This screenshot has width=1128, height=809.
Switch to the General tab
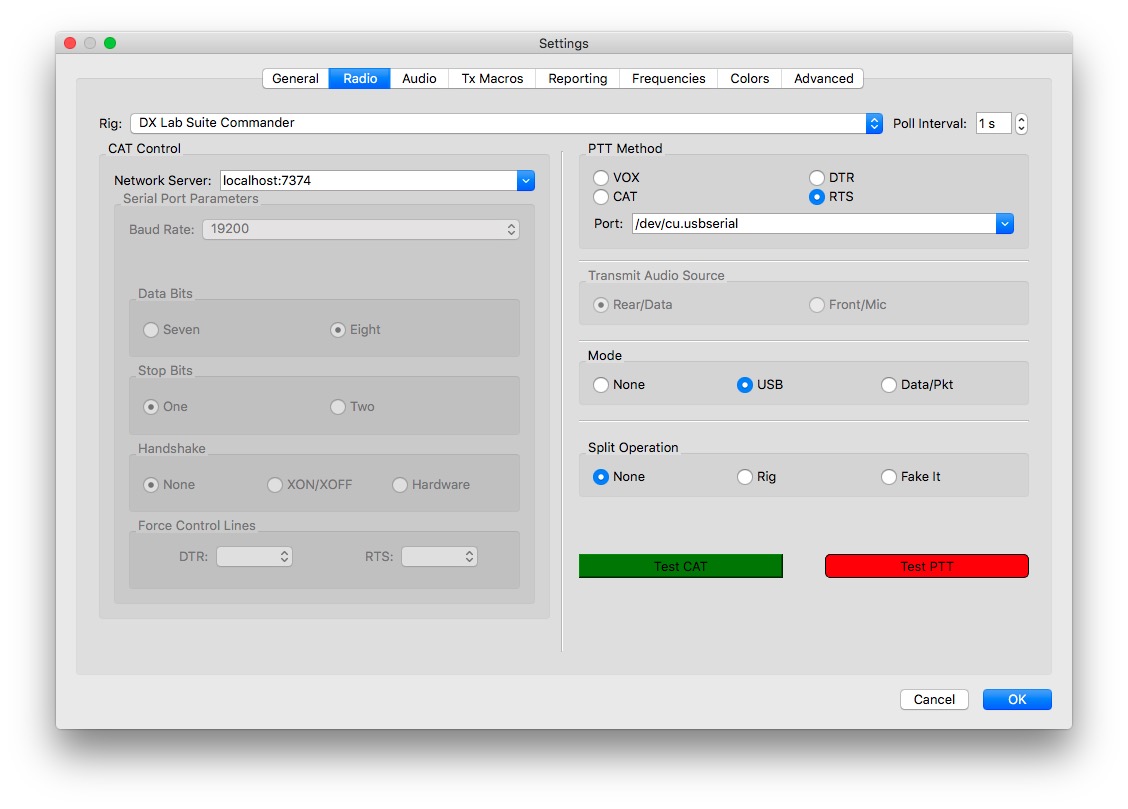coord(295,79)
